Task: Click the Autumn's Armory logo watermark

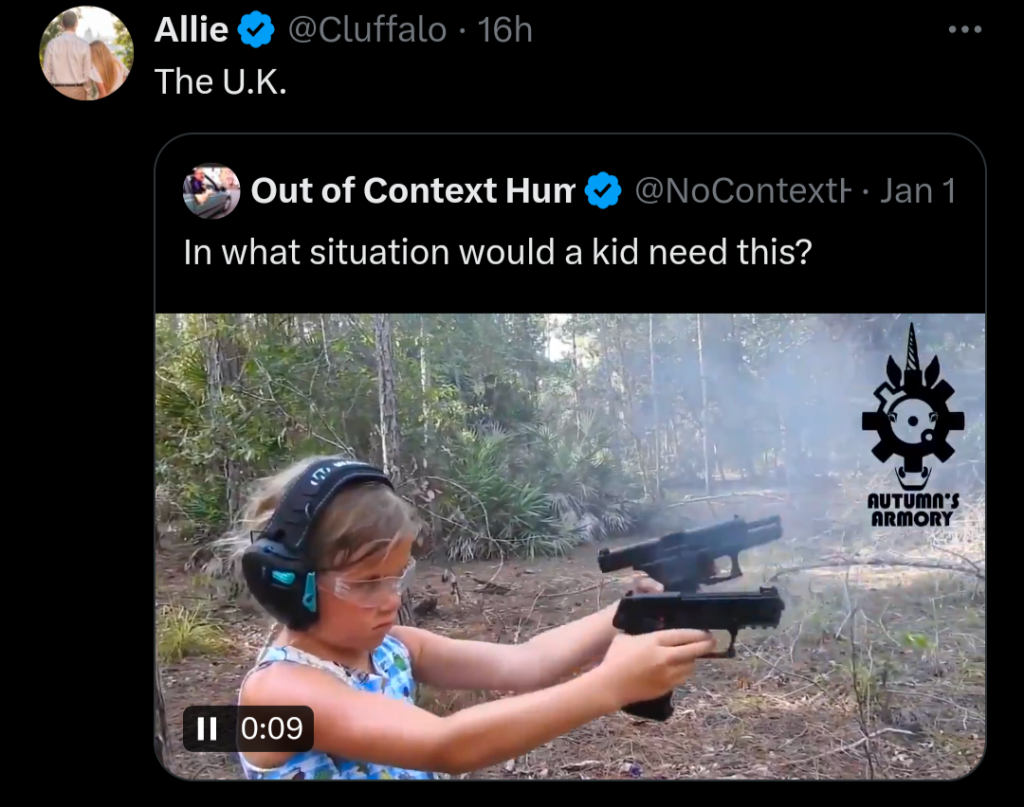Action: pos(912,426)
